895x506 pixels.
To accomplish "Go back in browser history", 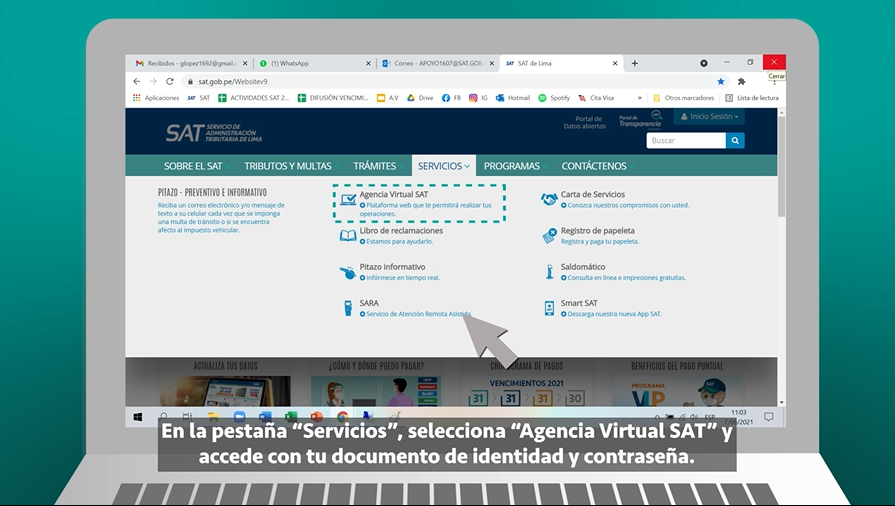I will 136,82.
